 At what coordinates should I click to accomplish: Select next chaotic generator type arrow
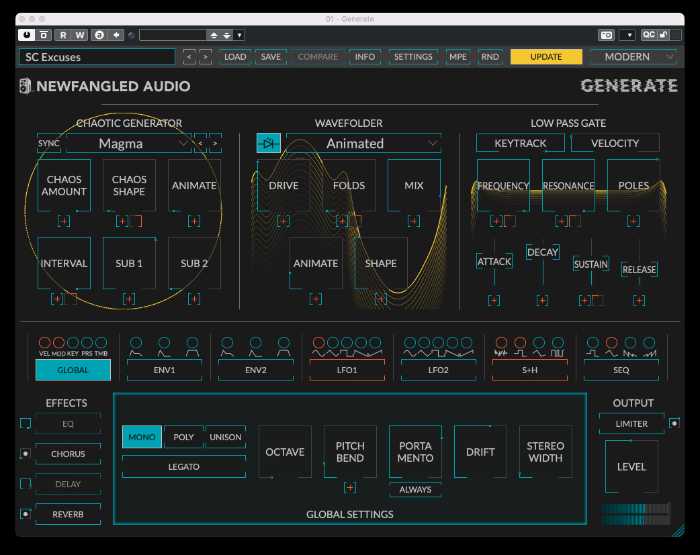click(x=215, y=143)
